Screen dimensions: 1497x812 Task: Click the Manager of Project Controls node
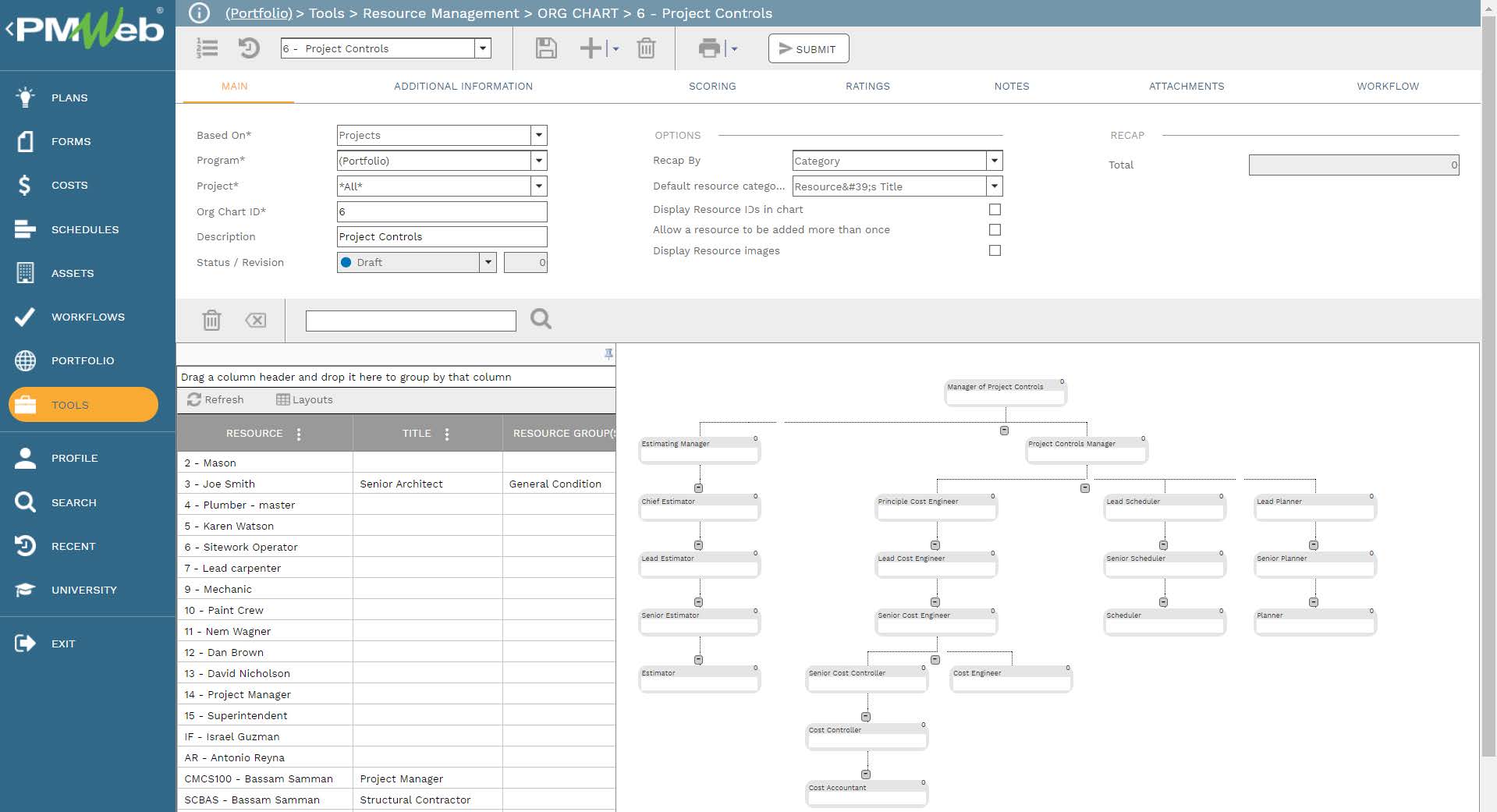[x=1005, y=393]
